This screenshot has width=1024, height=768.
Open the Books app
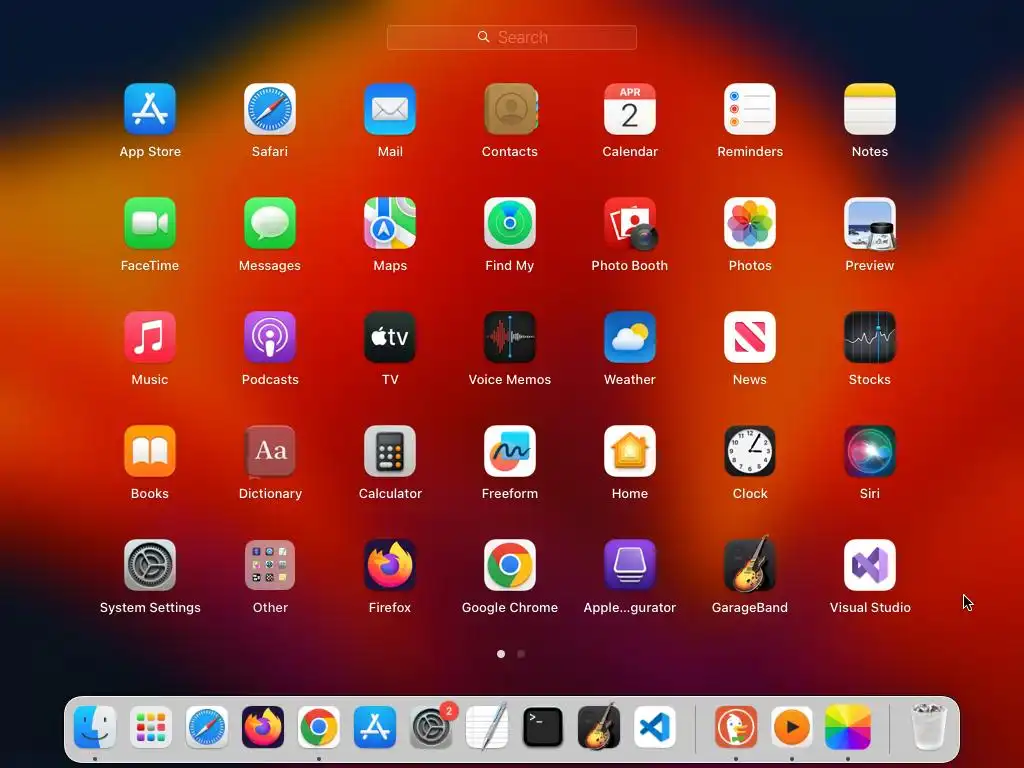[x=150, y=451]
